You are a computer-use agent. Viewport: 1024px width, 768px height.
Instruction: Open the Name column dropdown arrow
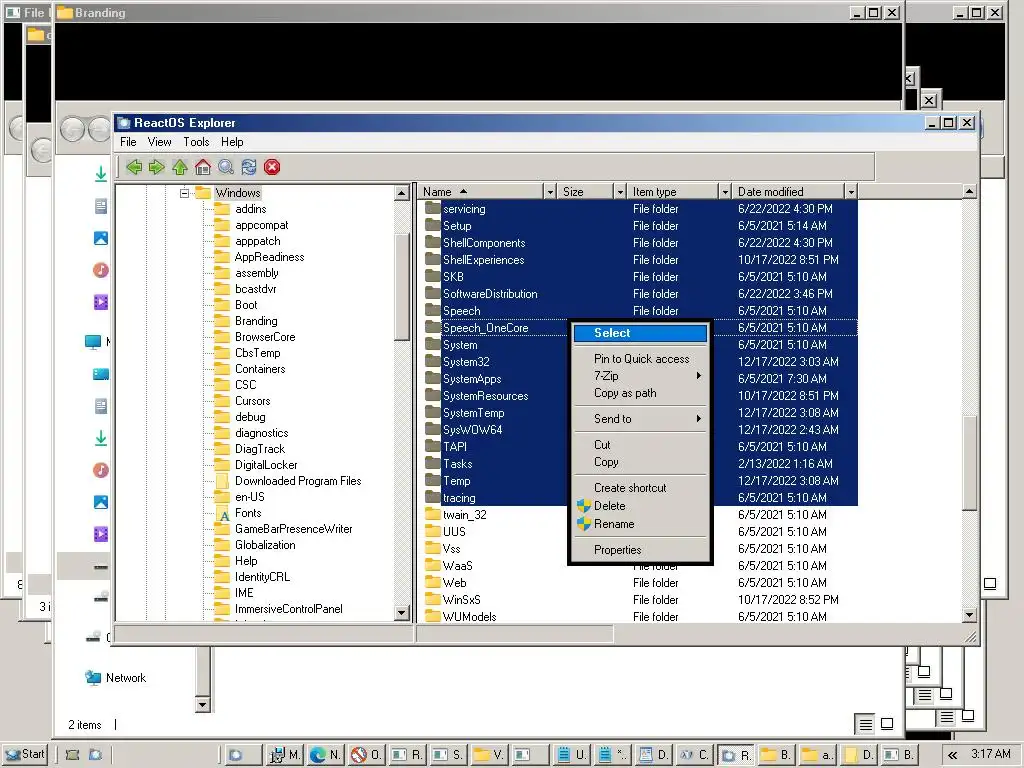[550, 192]
